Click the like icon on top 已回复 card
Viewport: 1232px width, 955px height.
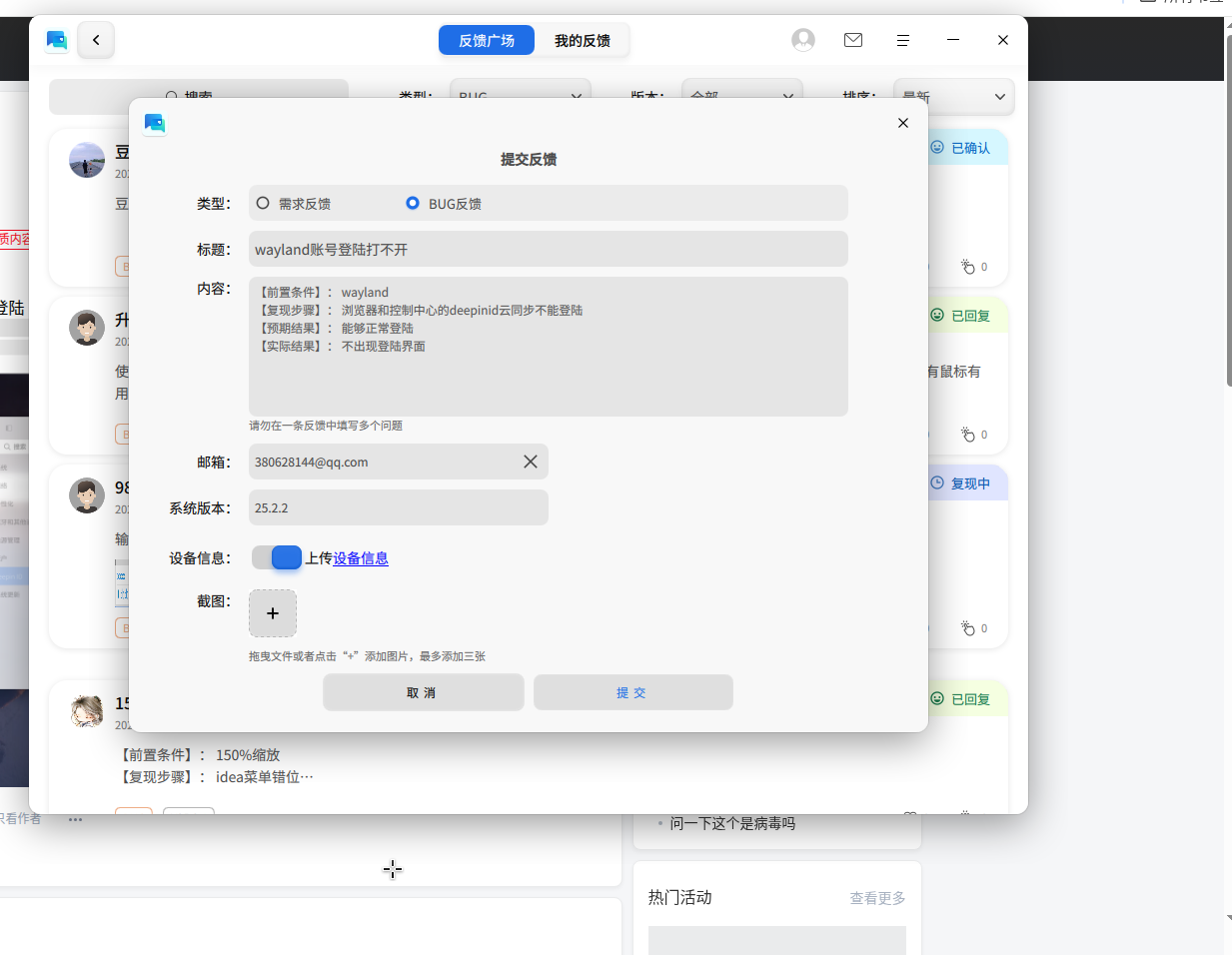click(x=967, y=435)
